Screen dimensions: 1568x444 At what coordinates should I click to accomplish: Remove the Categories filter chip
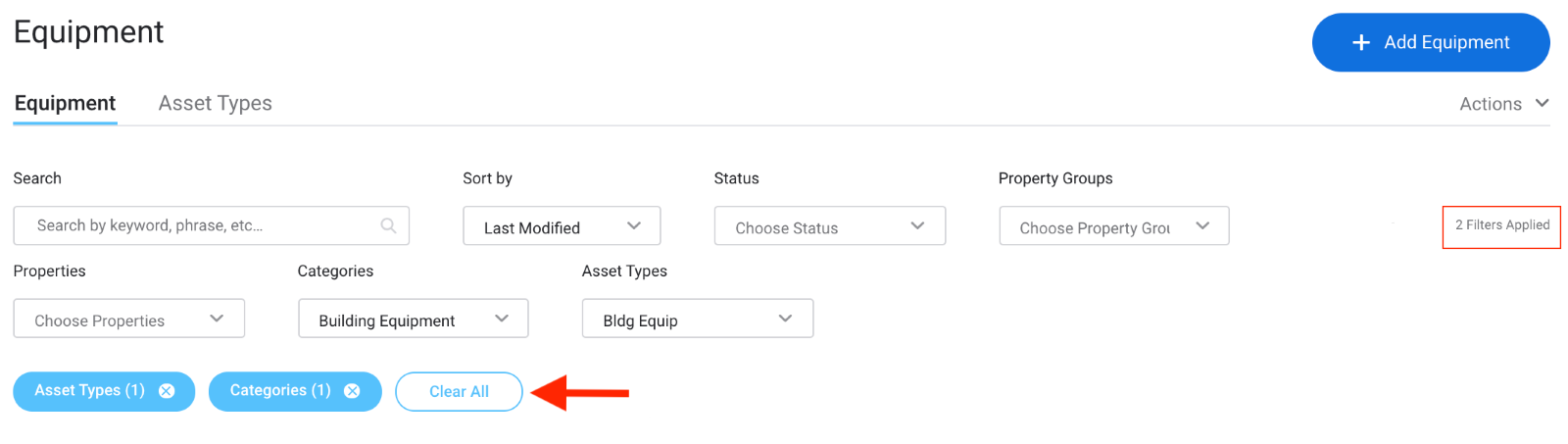click(x=352, y=391)
